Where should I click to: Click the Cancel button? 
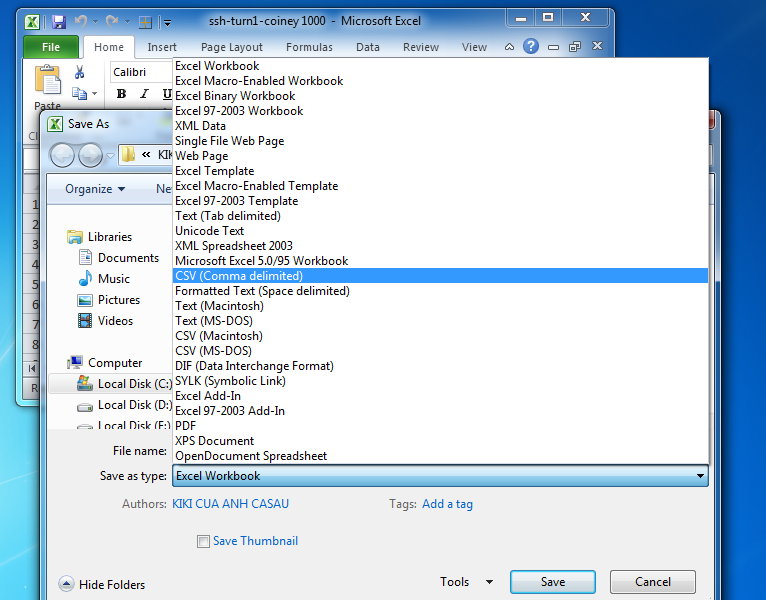(x=653, y=581)
